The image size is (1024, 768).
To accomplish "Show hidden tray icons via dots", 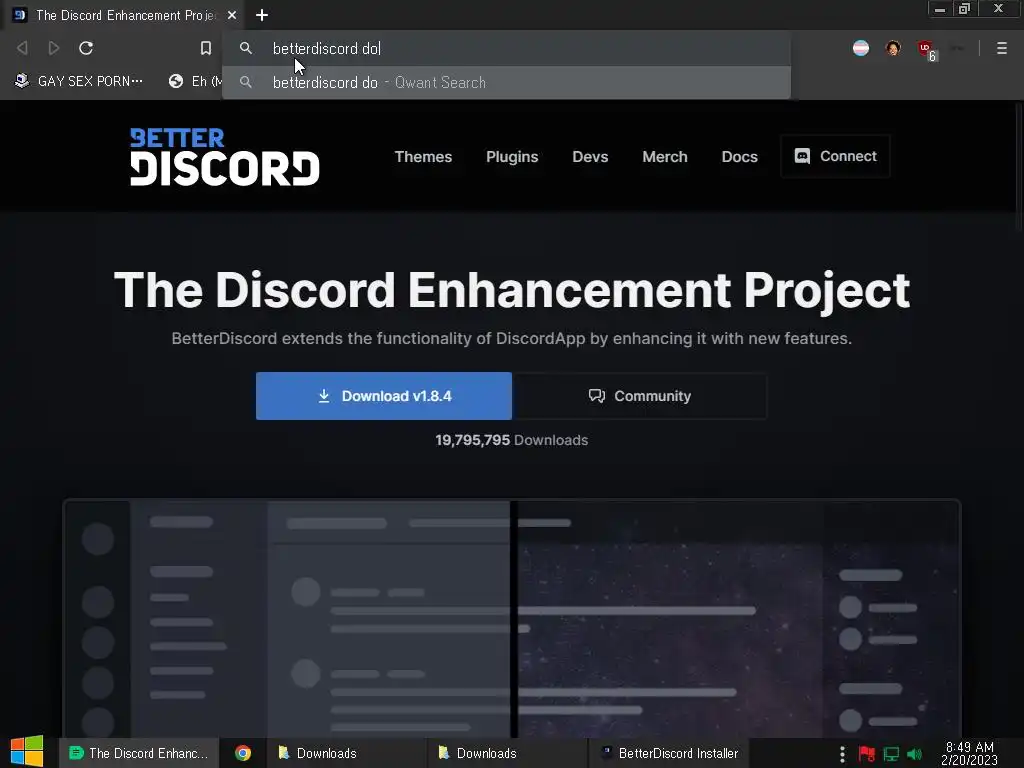I will coord(842,754).
